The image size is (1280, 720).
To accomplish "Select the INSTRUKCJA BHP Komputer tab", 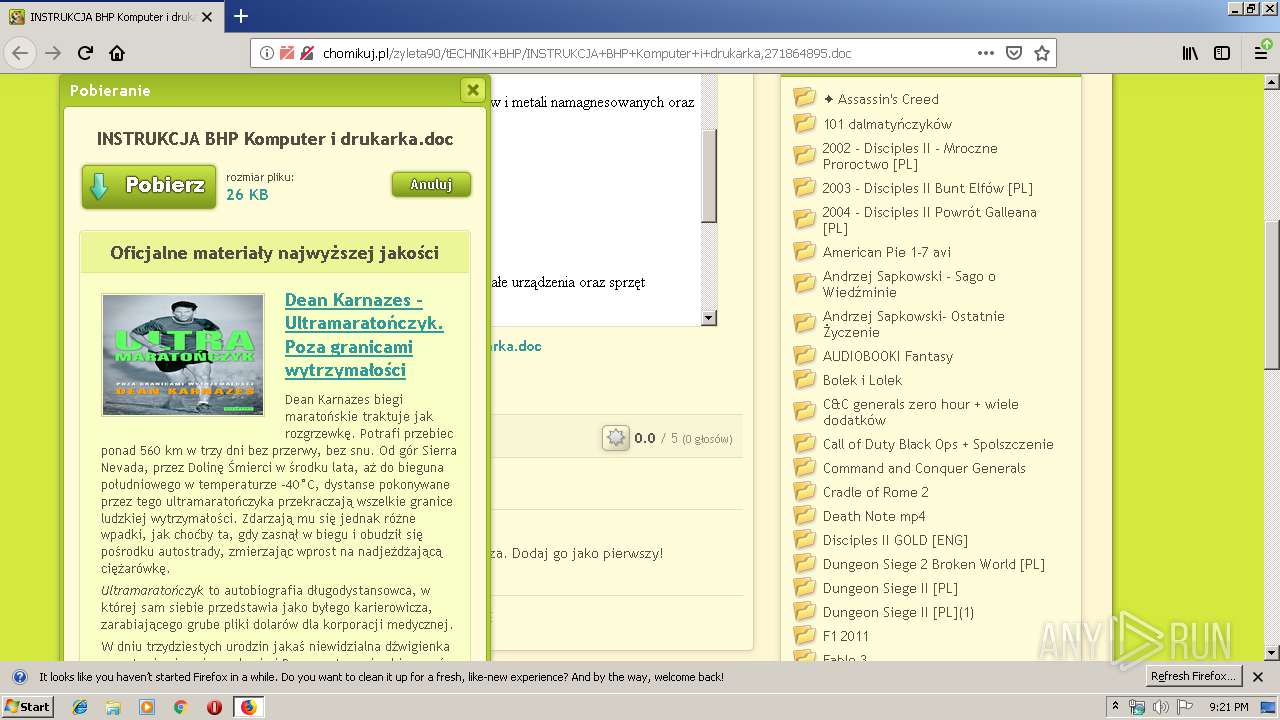I will tap(111, 17).
